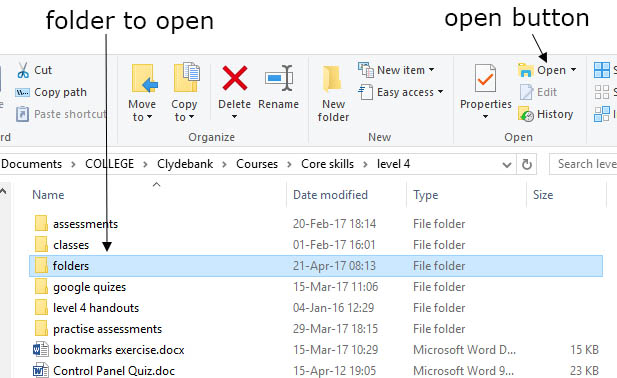Viewport: 617px width, 378px height.
Task: Click the Cut scissors icon
Action: 23,70
